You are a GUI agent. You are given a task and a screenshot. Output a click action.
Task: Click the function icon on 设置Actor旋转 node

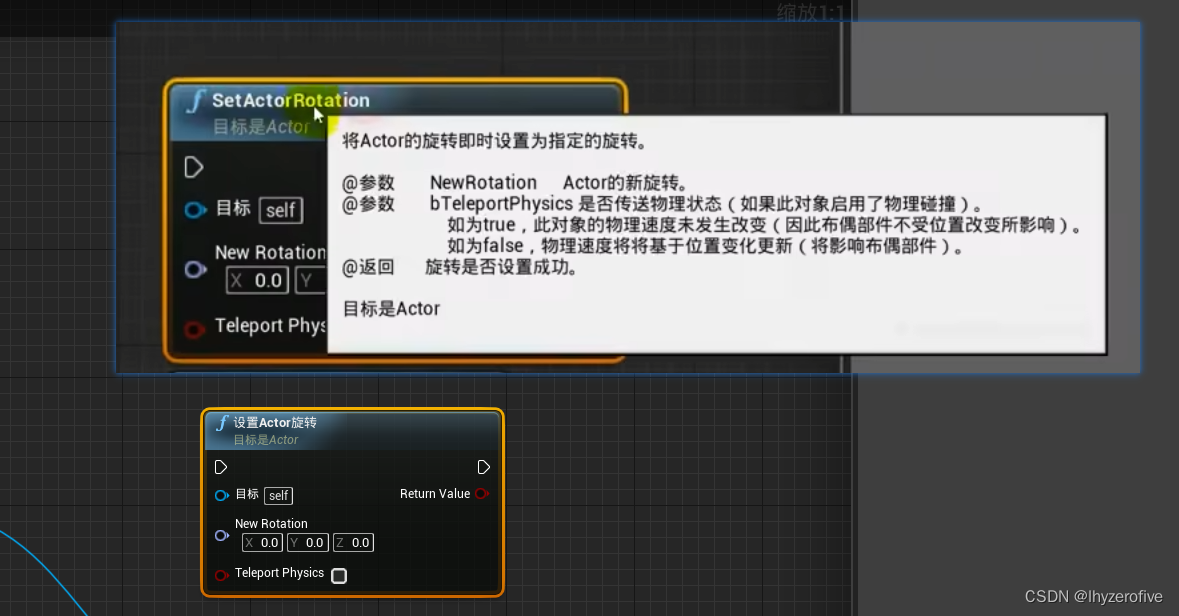click(221, 423)
